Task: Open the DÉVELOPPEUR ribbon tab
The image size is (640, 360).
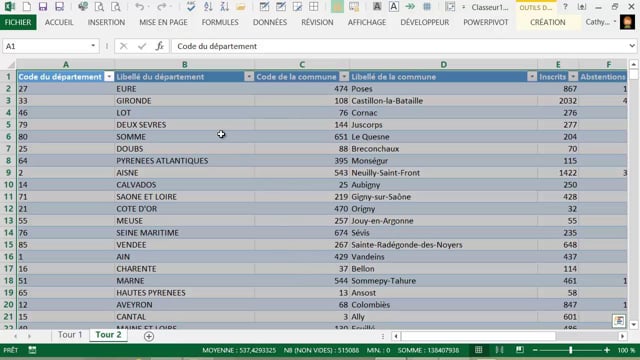Action: point(424,22)
